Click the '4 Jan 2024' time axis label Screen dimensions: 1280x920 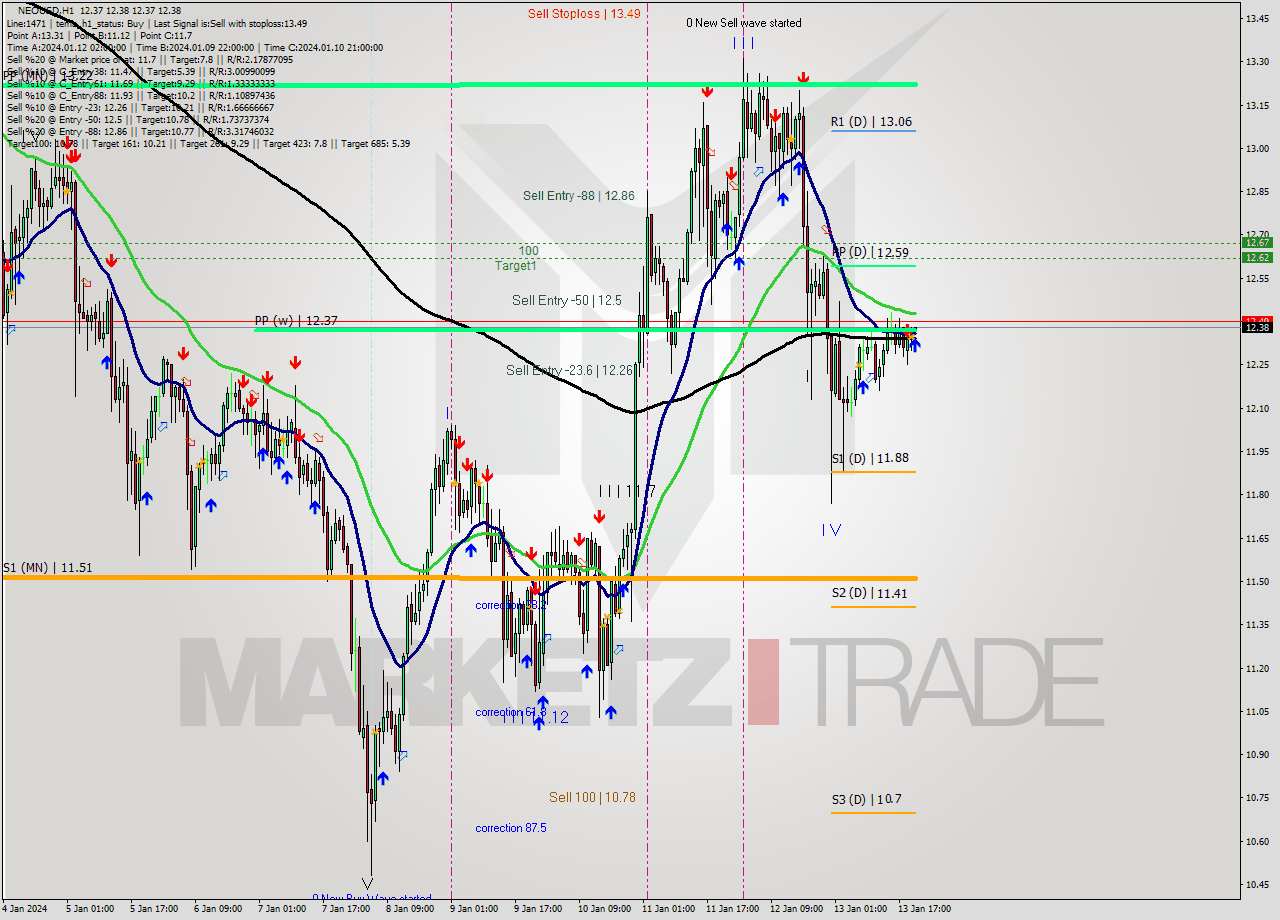[x=25, y=909]
